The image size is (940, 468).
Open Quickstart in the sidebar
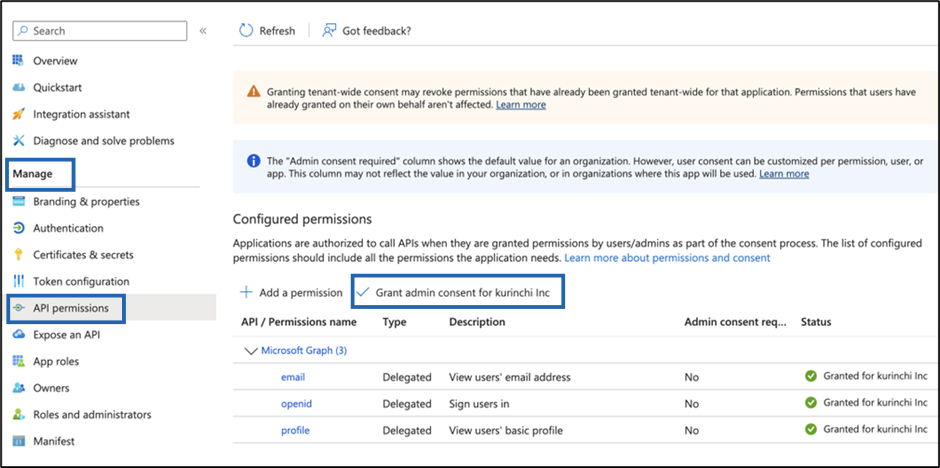tap(58, 87)
